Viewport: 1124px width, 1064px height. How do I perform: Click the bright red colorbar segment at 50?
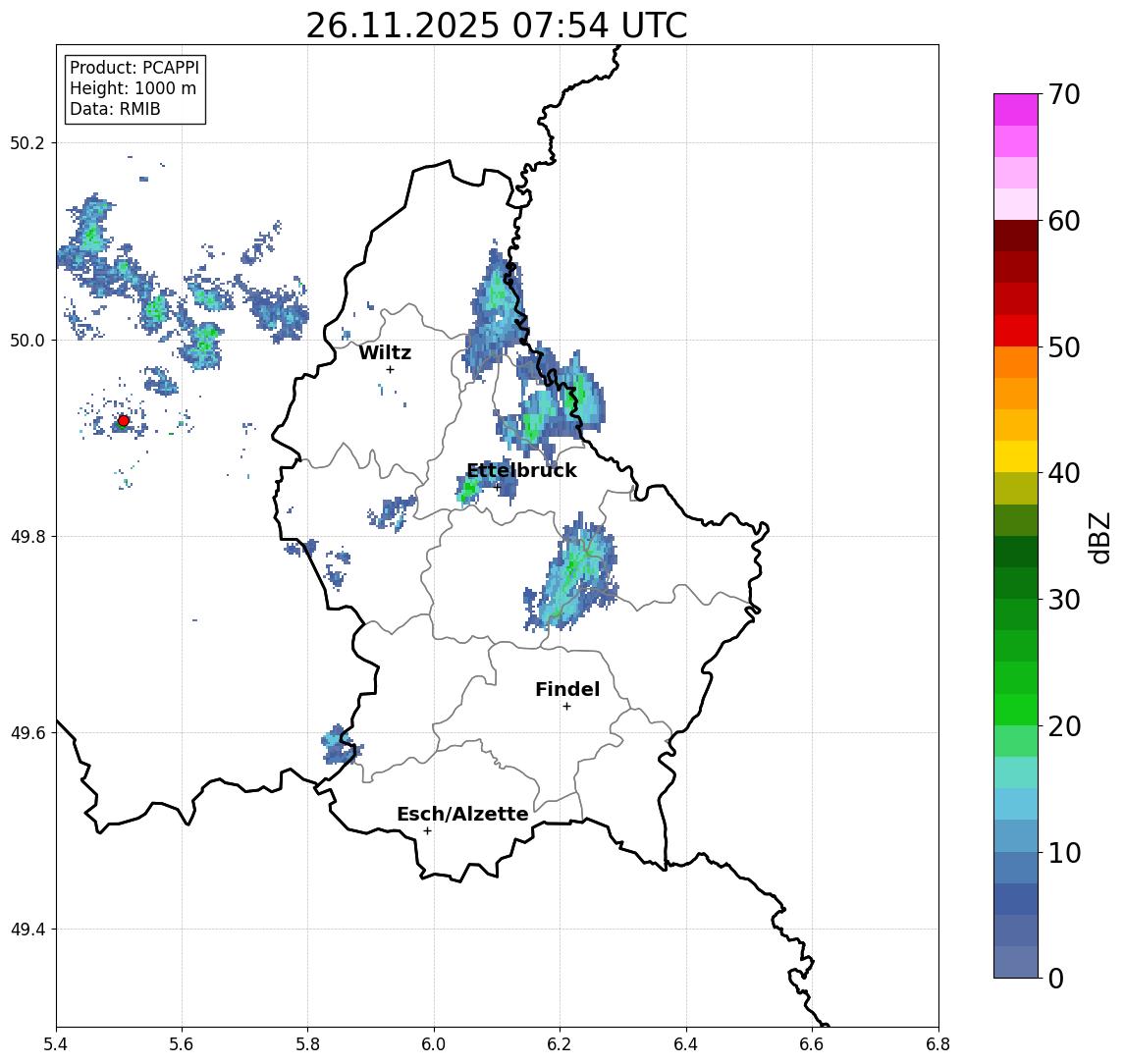point(1016,331)
